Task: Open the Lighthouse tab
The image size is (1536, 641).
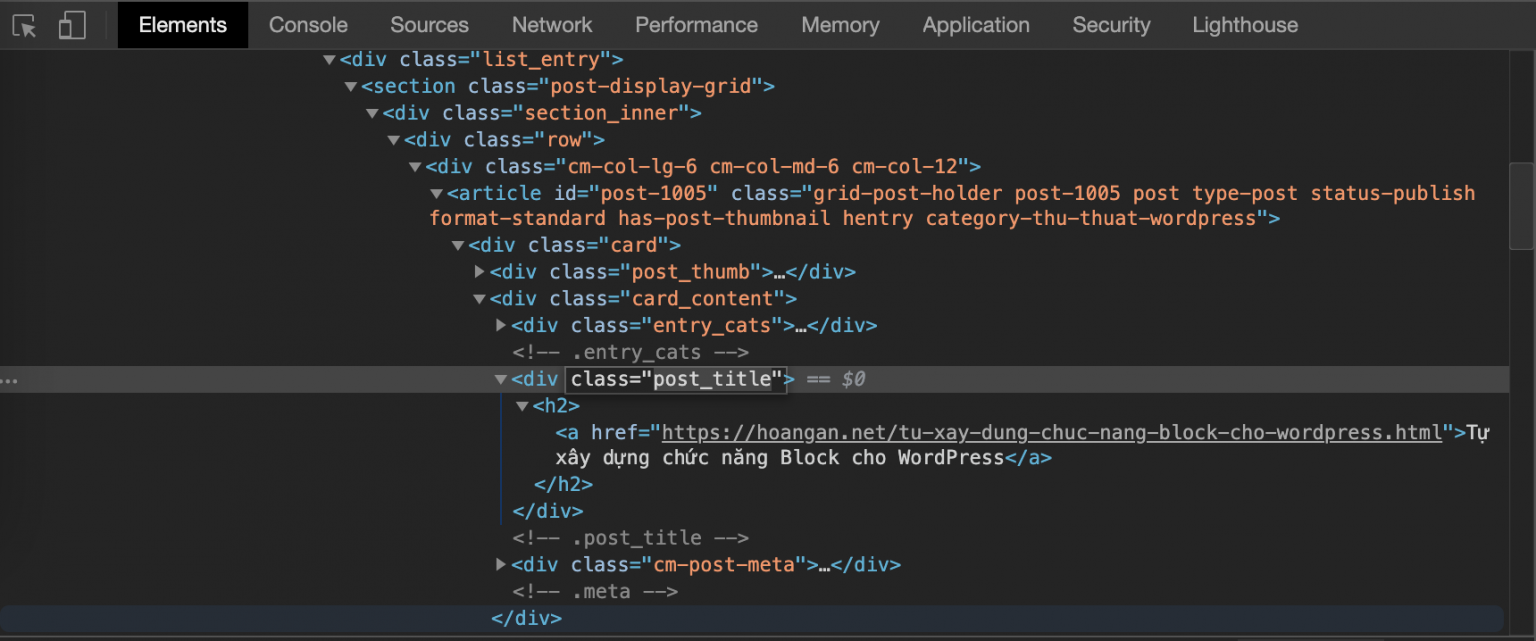Action: [x=1245, y=25]
